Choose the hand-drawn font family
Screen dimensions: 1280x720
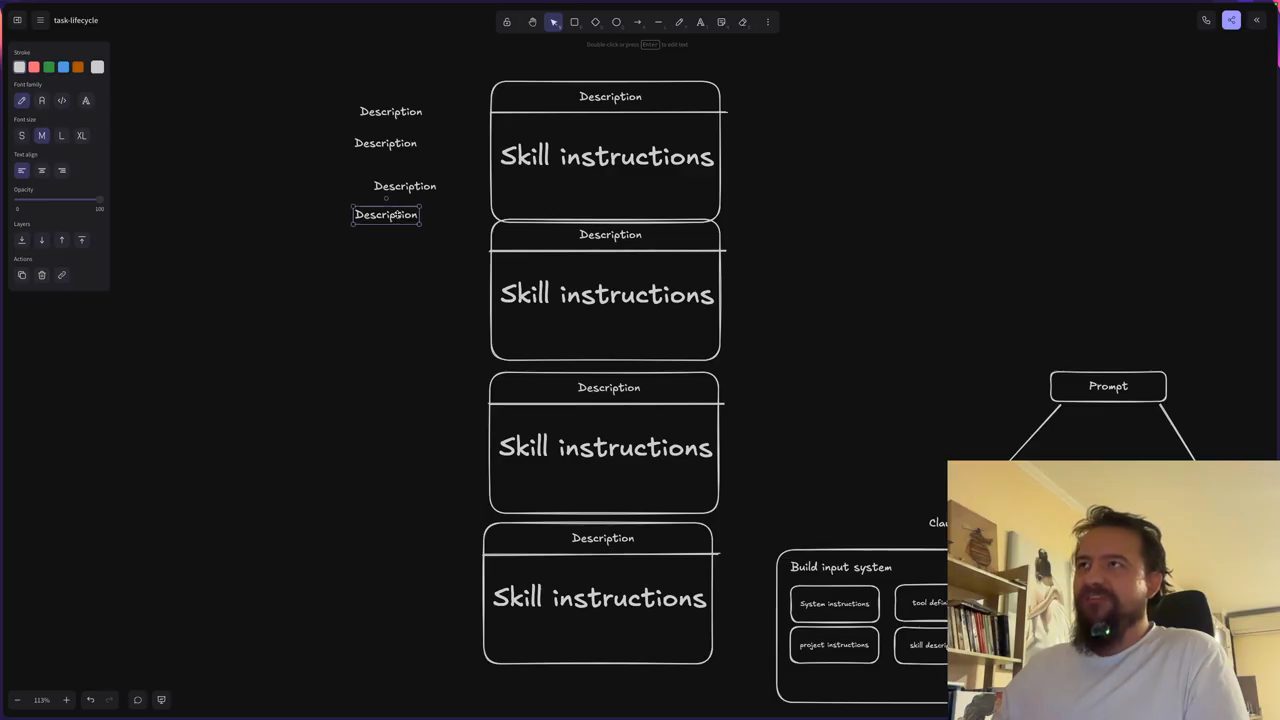click(22, 101)
